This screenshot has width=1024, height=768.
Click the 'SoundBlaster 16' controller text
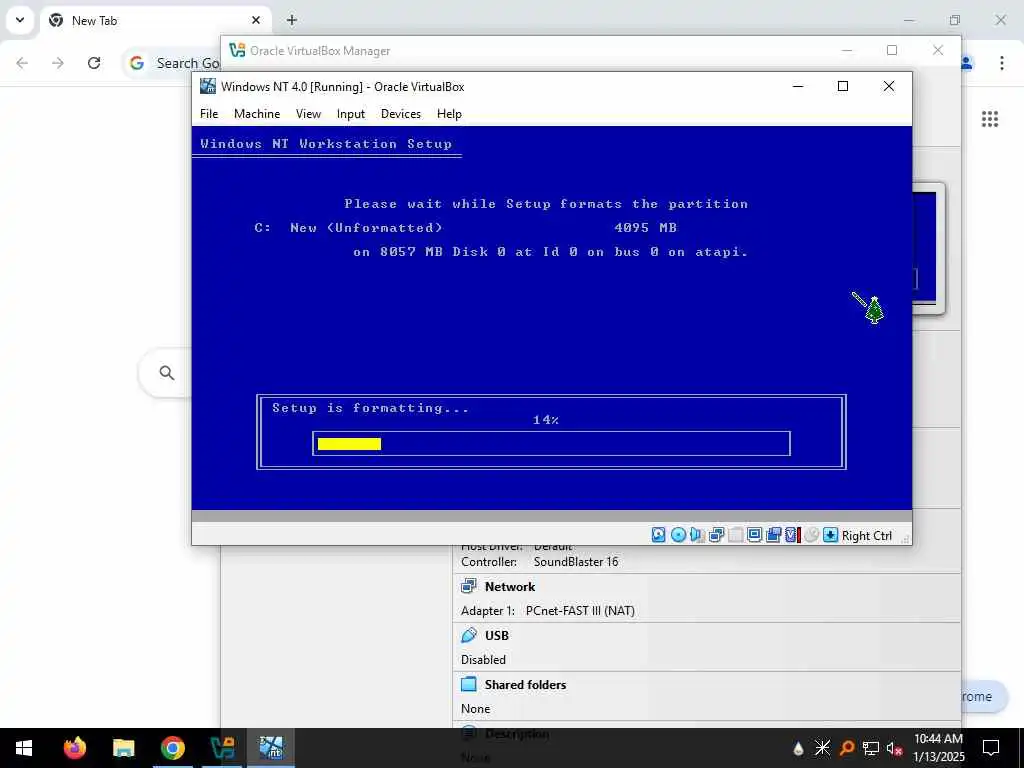576,562
